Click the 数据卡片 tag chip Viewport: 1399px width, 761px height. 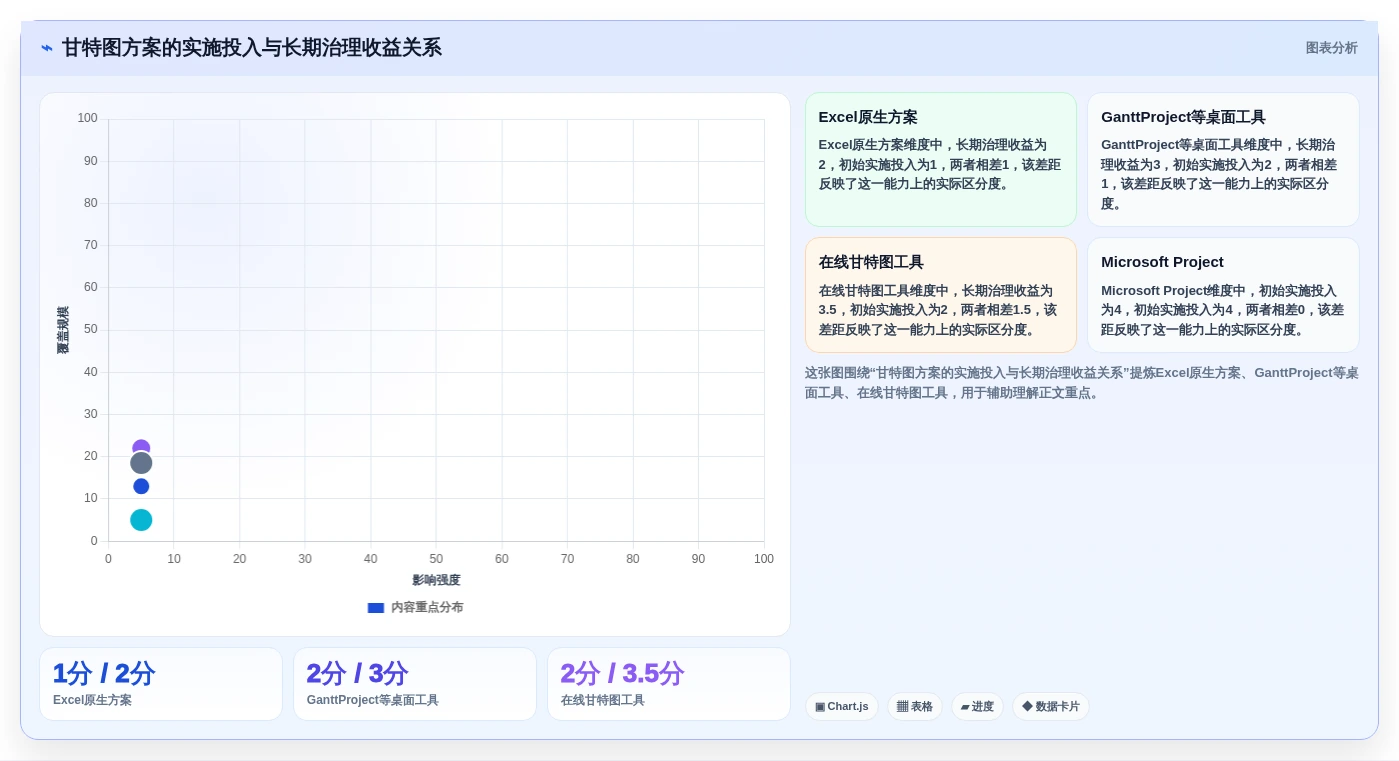pyautogui.click(x=1050, y=706)
